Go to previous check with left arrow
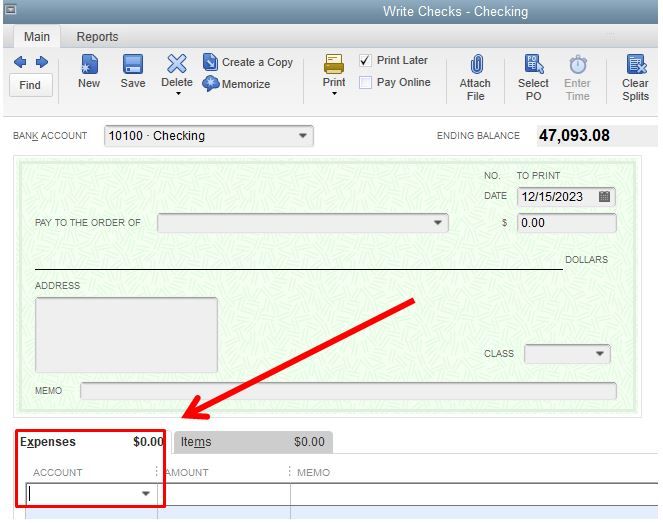The image size is (663, 523). [x=20, y=62]
